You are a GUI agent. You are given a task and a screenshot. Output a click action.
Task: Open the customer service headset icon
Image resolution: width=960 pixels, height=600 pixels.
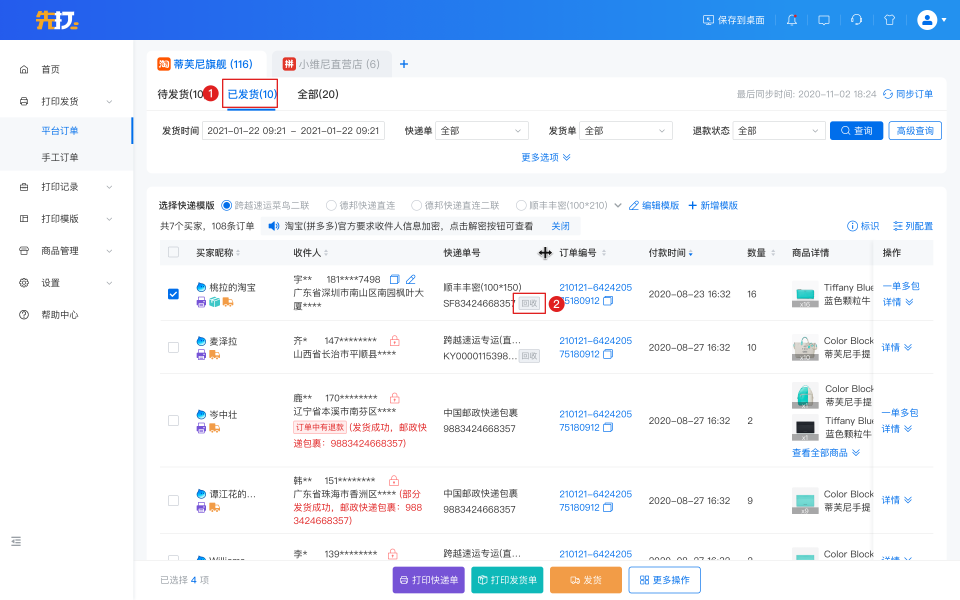coord(857,19)
